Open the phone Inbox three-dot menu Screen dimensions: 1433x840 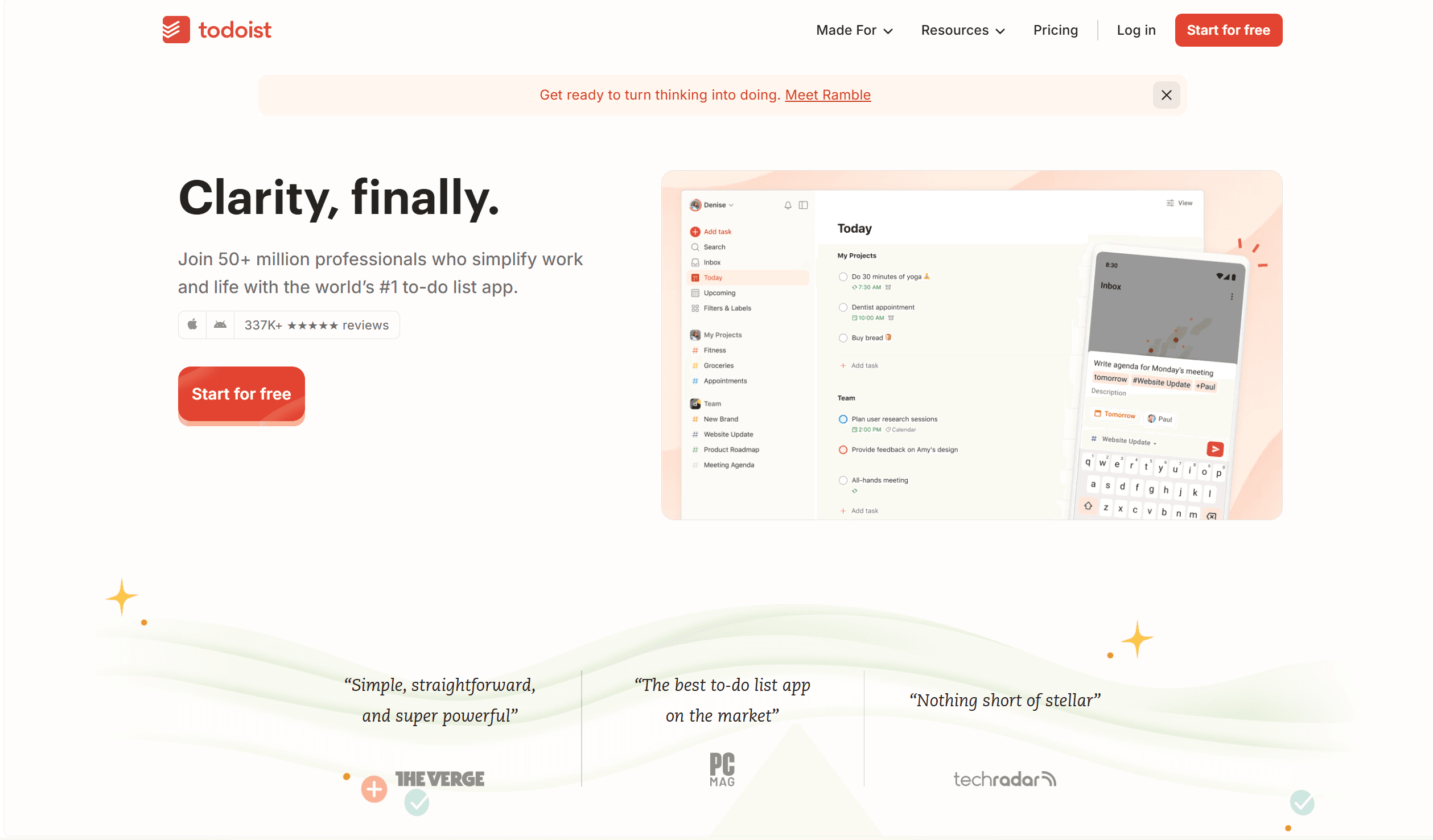click(1232, 297)
